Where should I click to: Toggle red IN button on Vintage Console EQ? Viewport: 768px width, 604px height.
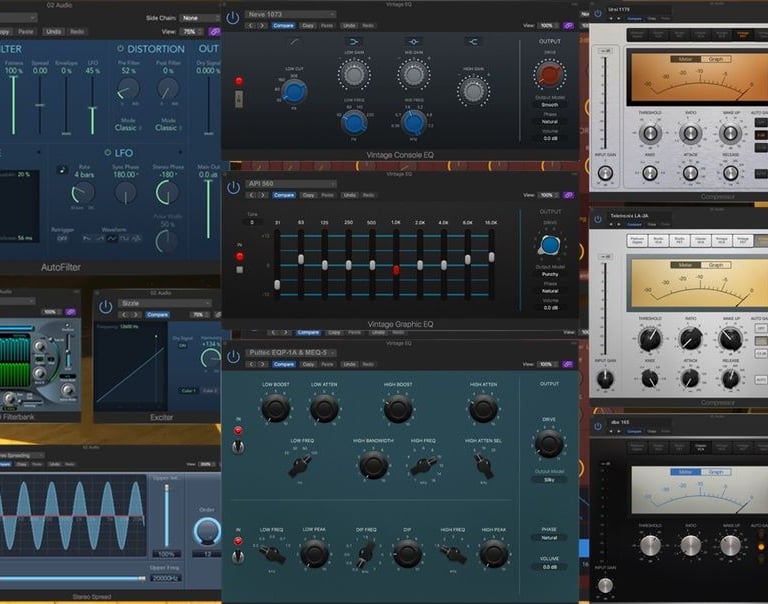click(239, 81)
